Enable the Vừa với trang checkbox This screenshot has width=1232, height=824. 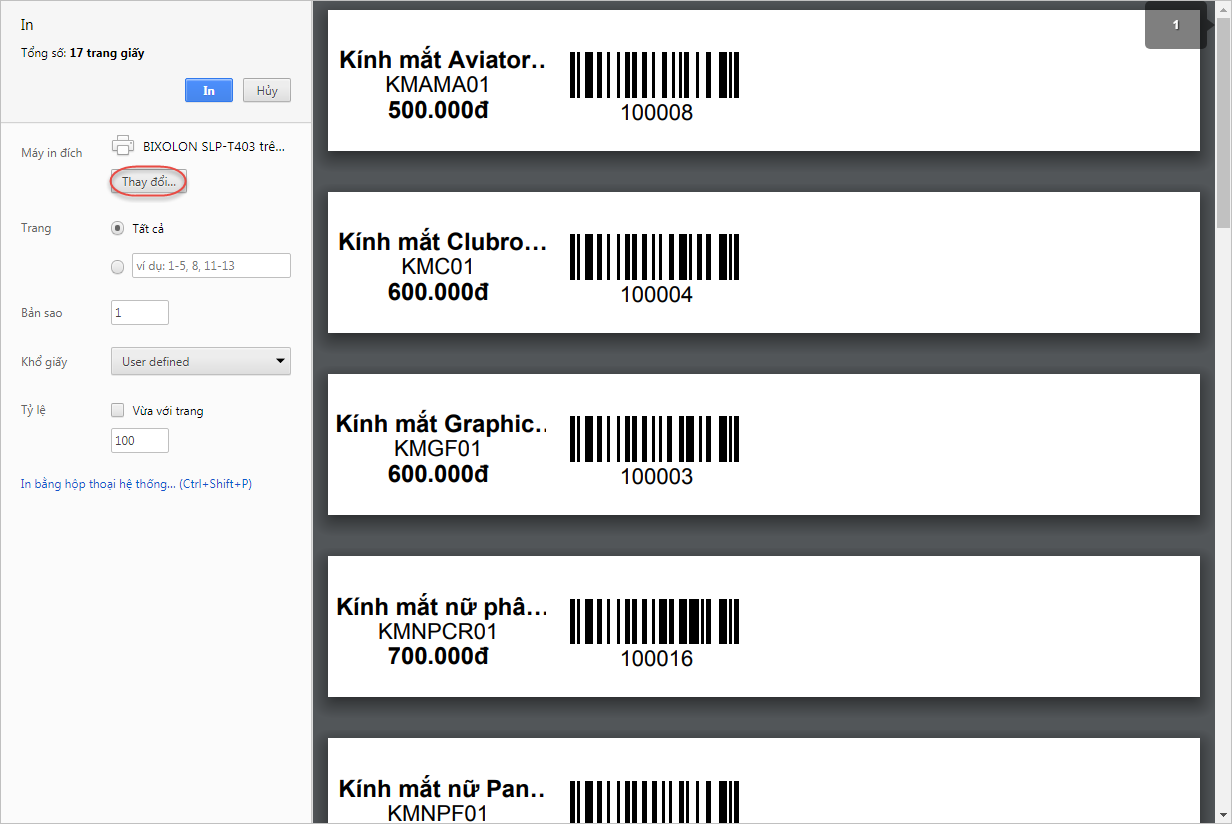(118, 410)
